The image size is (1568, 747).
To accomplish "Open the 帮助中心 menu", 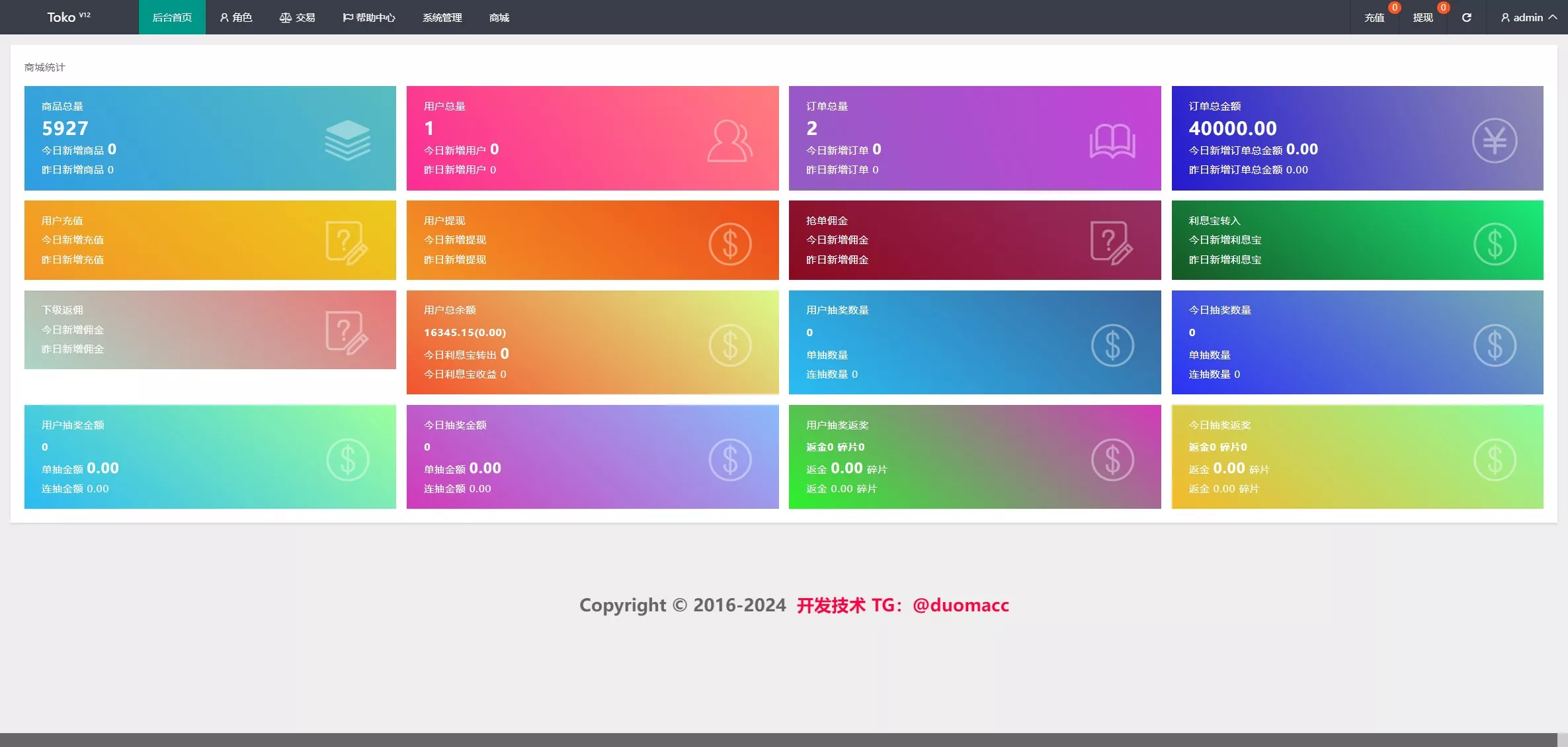I will [369, 18].
